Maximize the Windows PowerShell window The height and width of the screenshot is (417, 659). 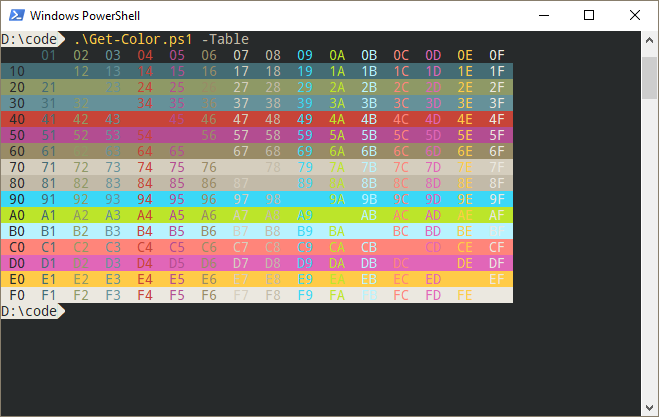[x=589, y=16]
